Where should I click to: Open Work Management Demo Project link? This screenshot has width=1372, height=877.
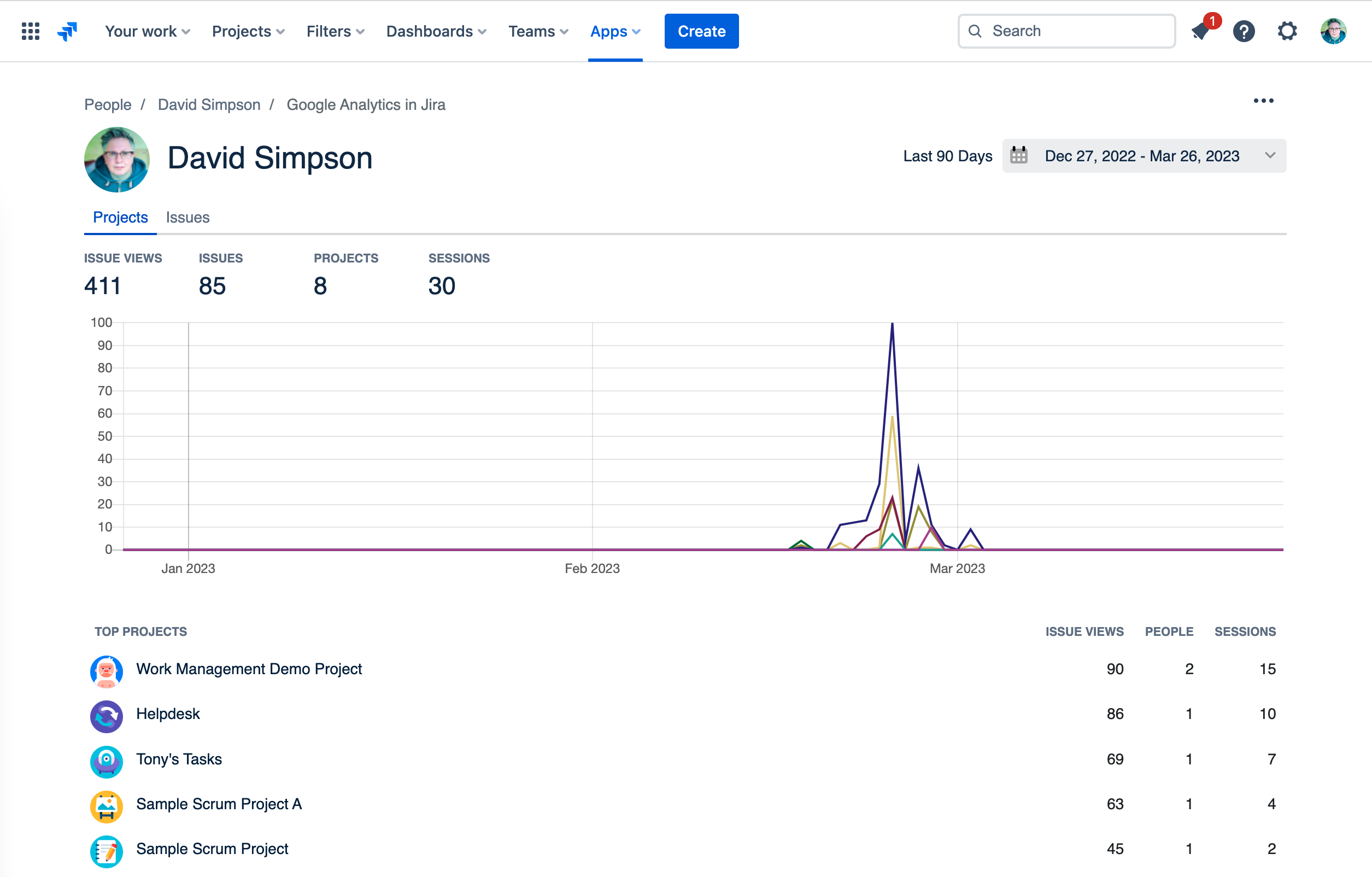click(x=249, y=669)
